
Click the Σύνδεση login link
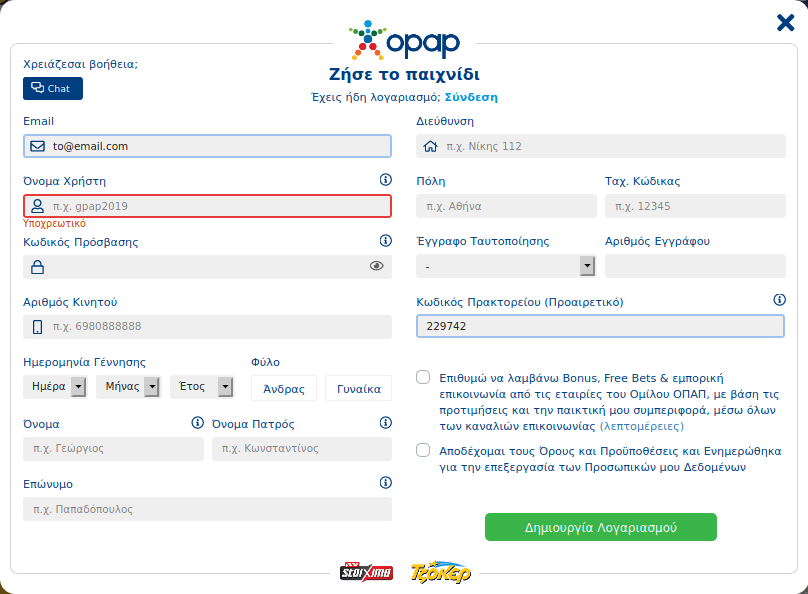[x=471, y=97]
